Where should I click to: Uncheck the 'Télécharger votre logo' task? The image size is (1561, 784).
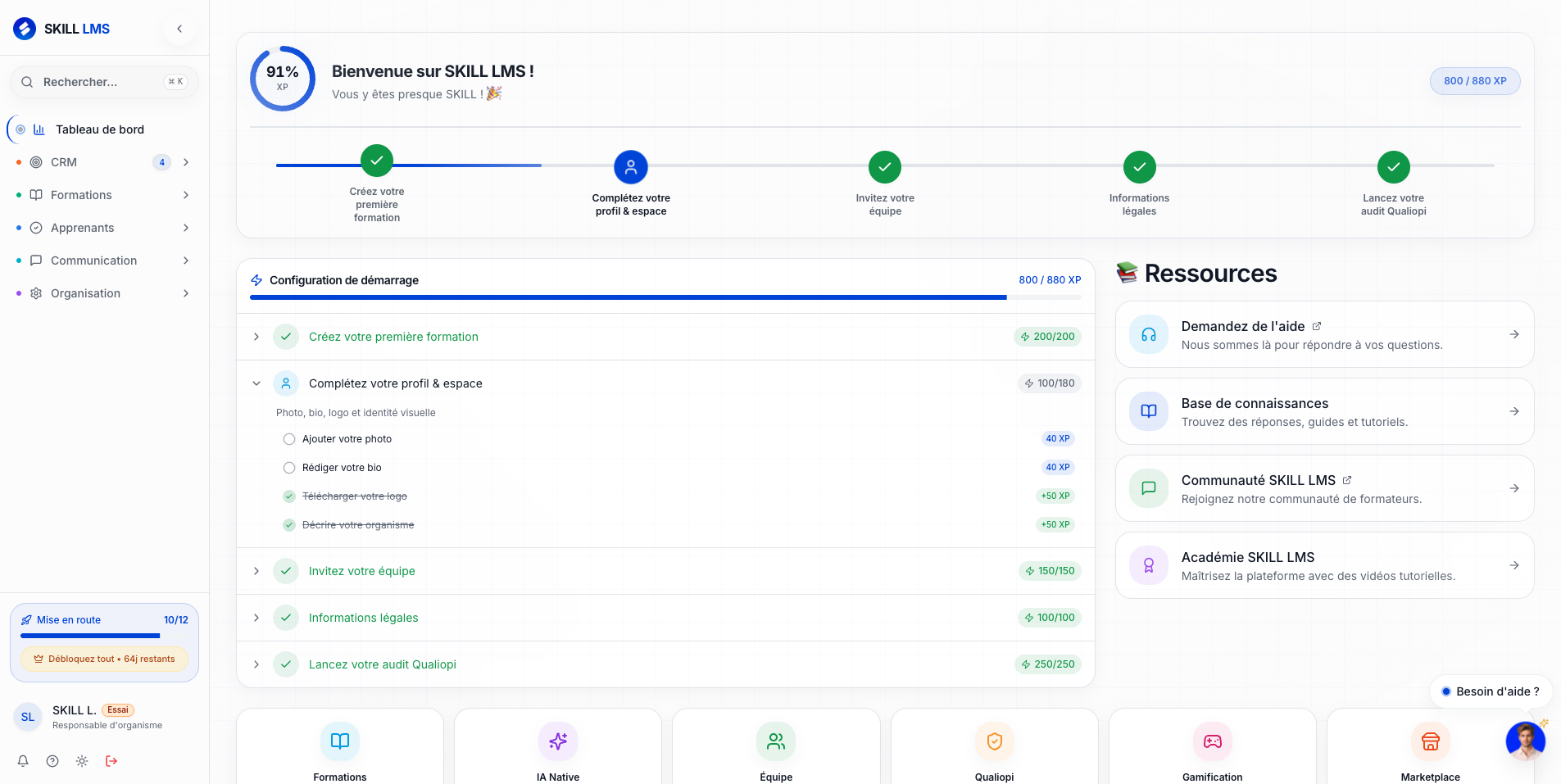pos(289,496)
